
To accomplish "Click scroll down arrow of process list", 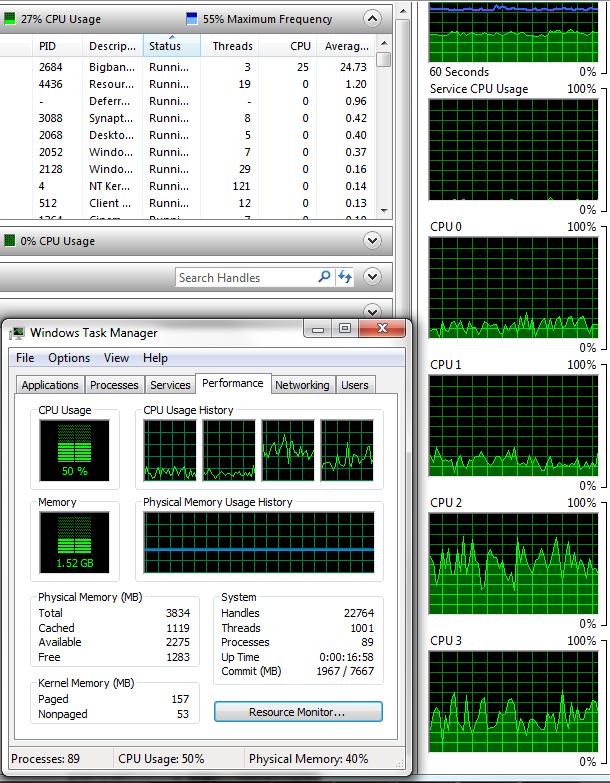I will pos(384,211).
